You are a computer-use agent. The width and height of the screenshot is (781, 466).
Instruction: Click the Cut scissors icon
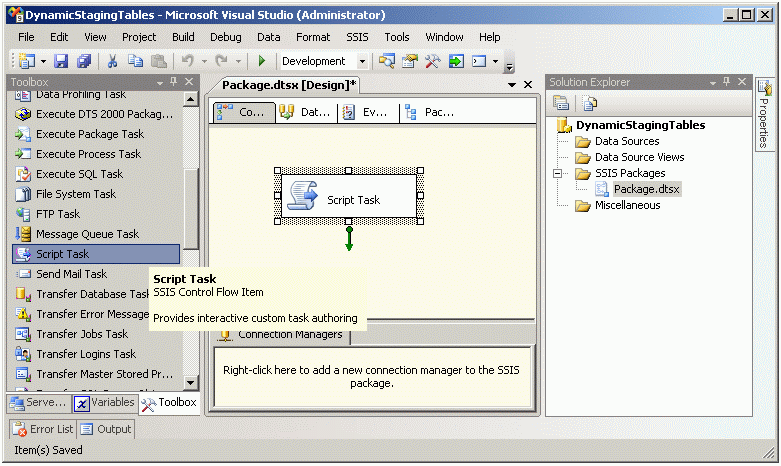point(113,61)
